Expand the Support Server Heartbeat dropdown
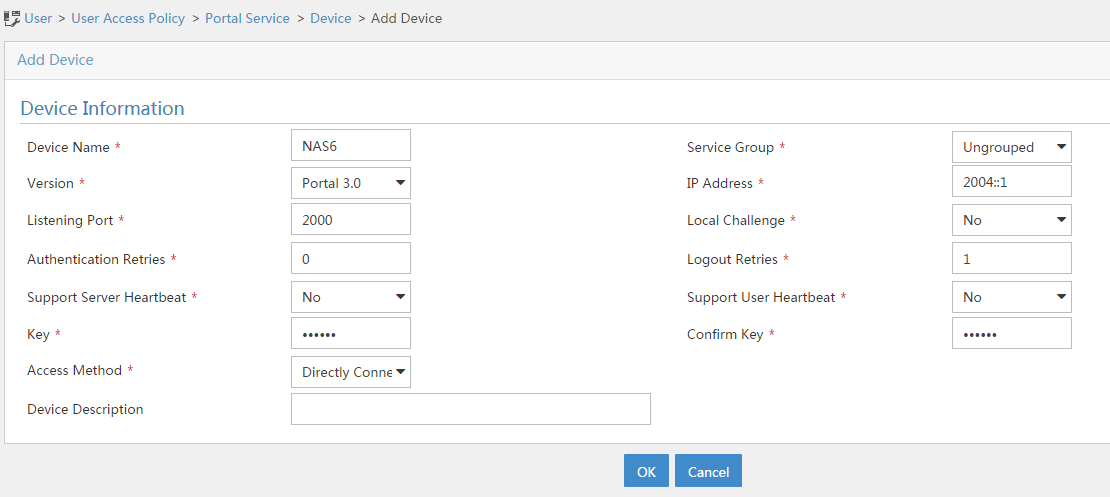The image size is (1110, 497). (x=351, y=297)
